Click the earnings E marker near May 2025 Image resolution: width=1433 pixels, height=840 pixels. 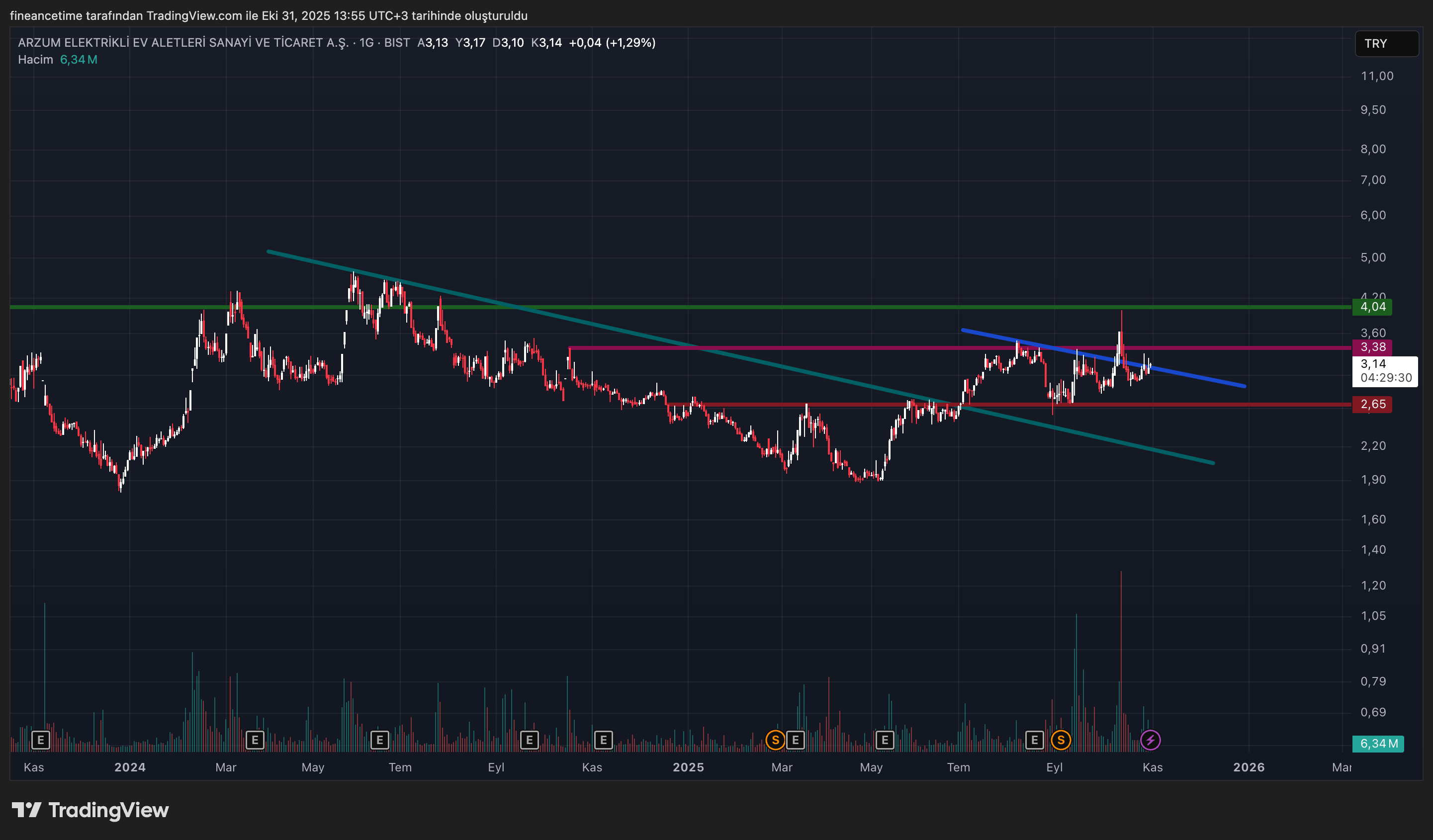(885, 740)
